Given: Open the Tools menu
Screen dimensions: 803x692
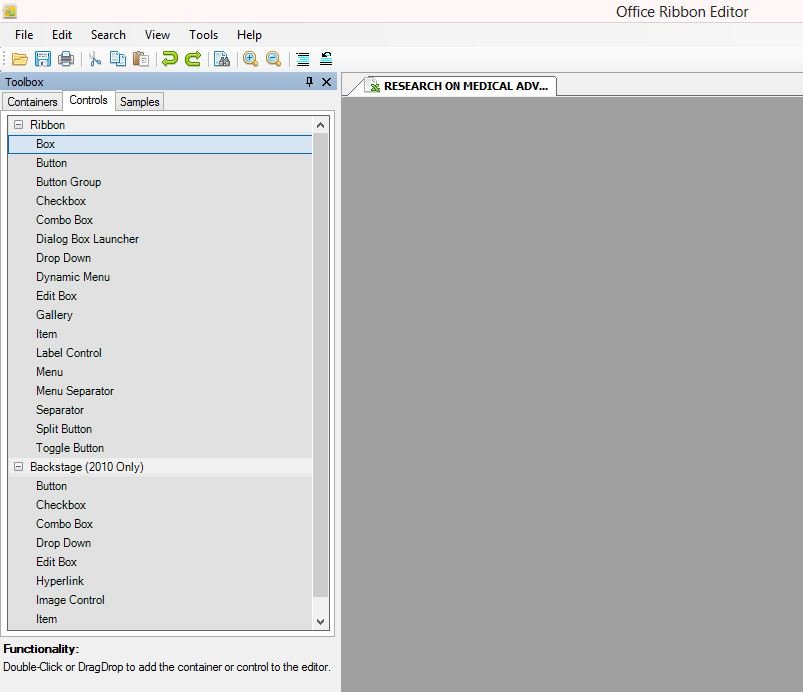Looking at the screenshot, I should 203,34.
